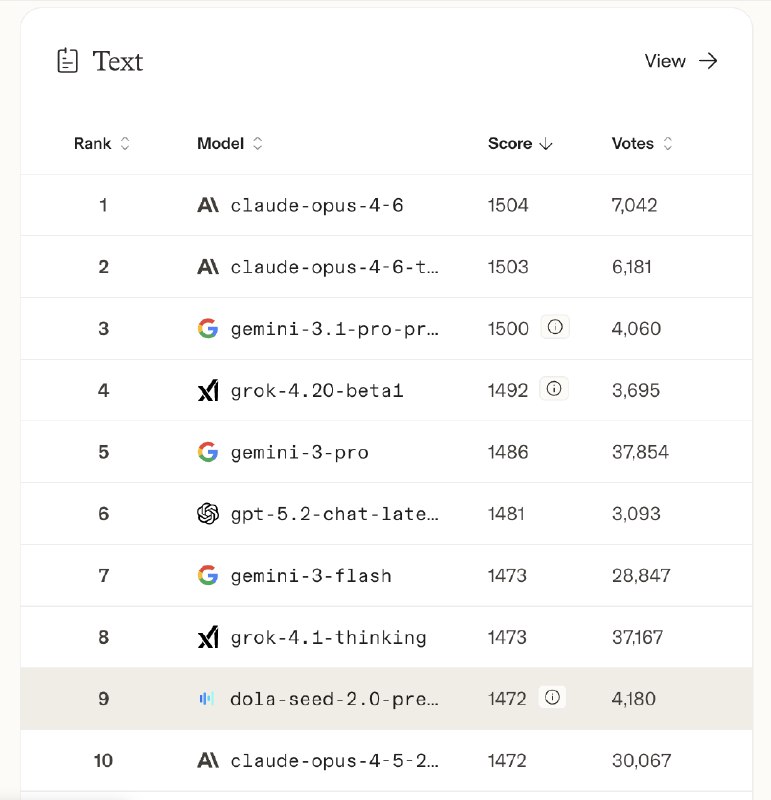Click the dola-seed model logo icon

coord(207,699)
